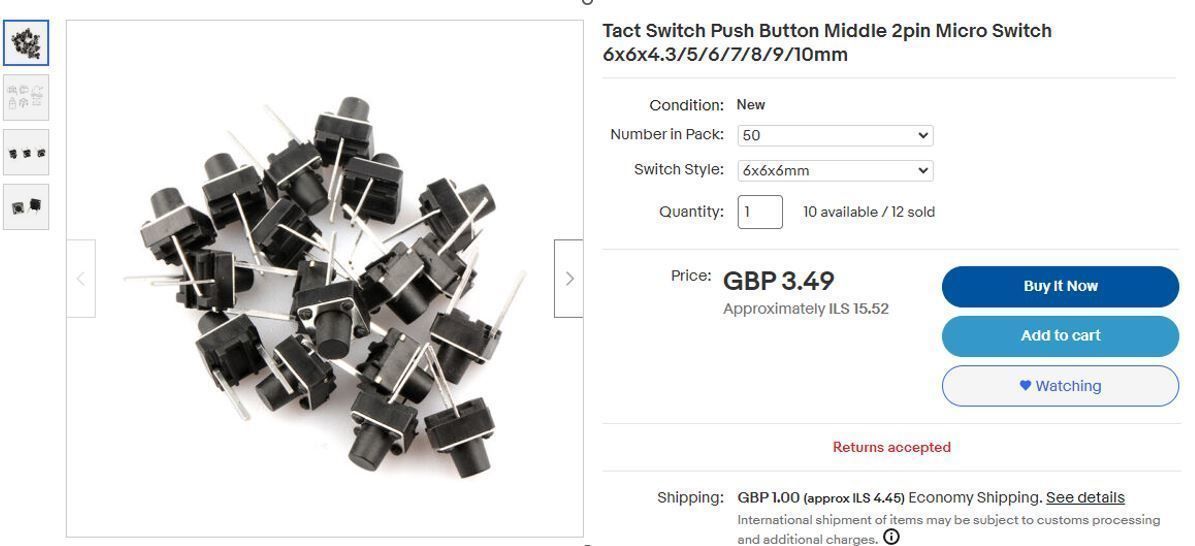This screenshot has width=1195, height=546.
Task: Show the previous product image
Action: point(81,278)
